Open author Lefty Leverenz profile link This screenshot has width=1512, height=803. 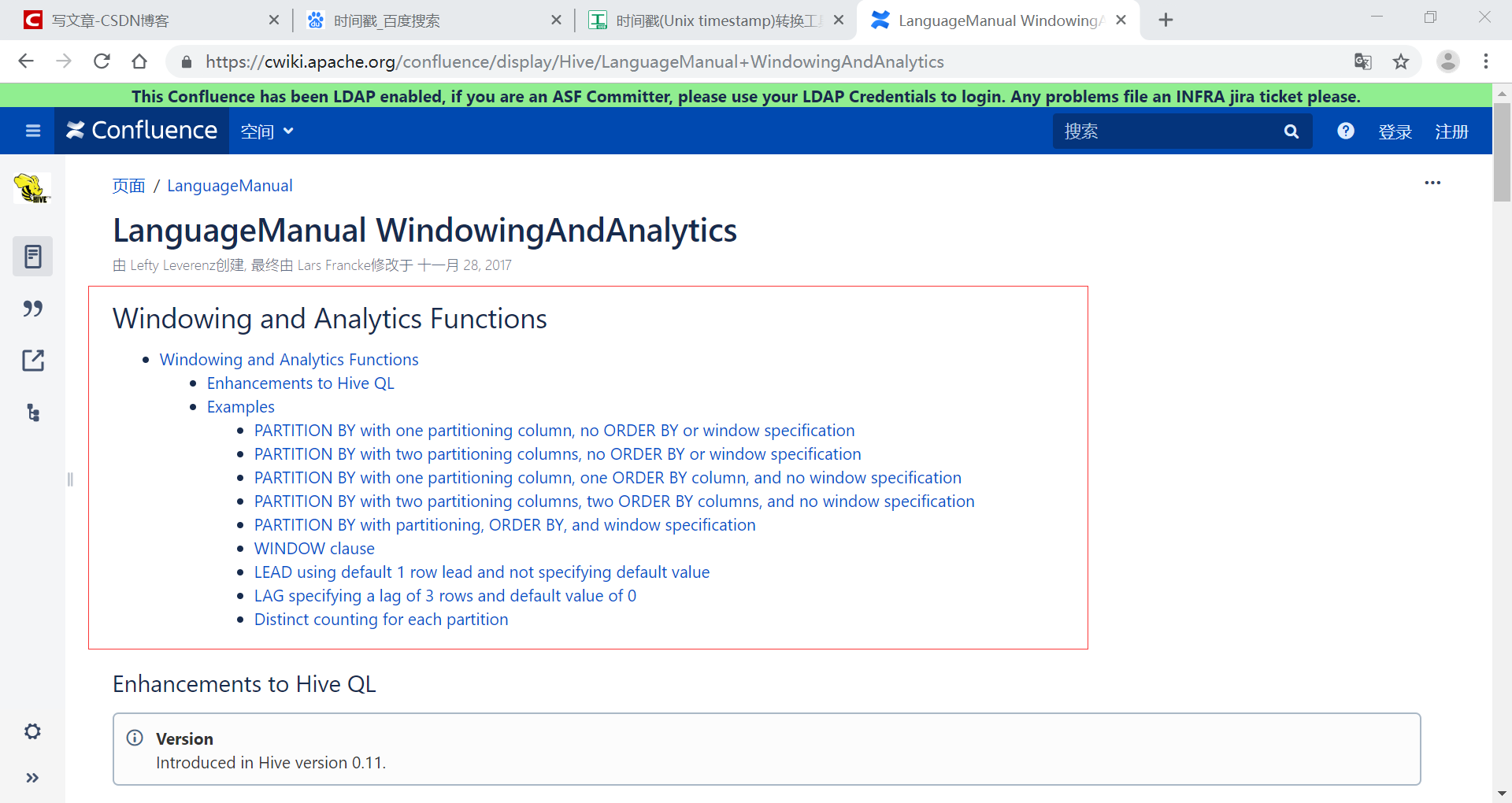172,265
